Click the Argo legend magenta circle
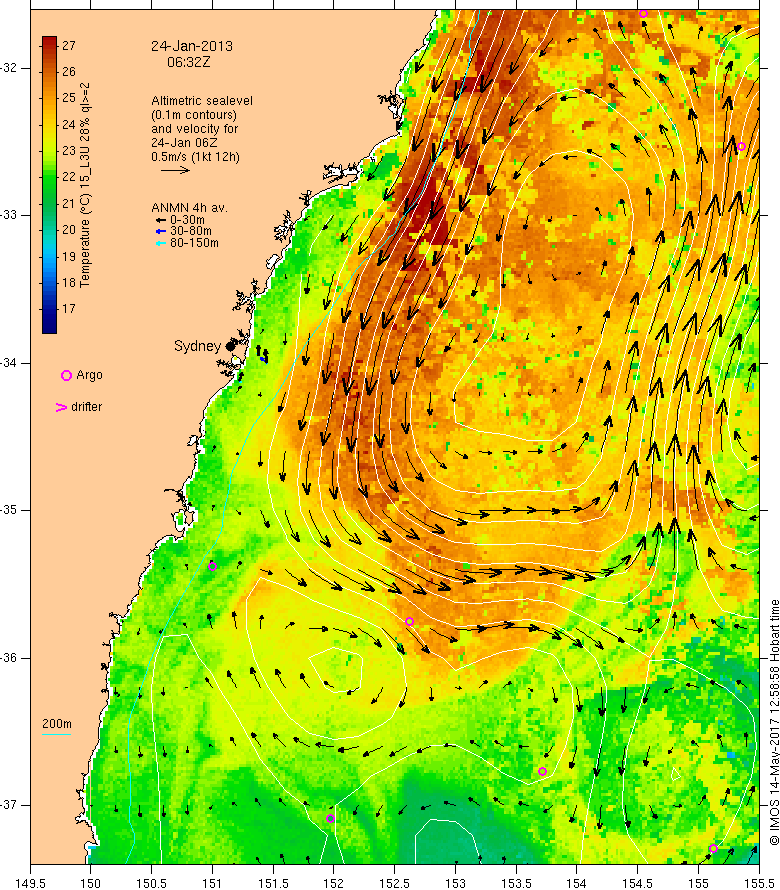 click(66, 375)
